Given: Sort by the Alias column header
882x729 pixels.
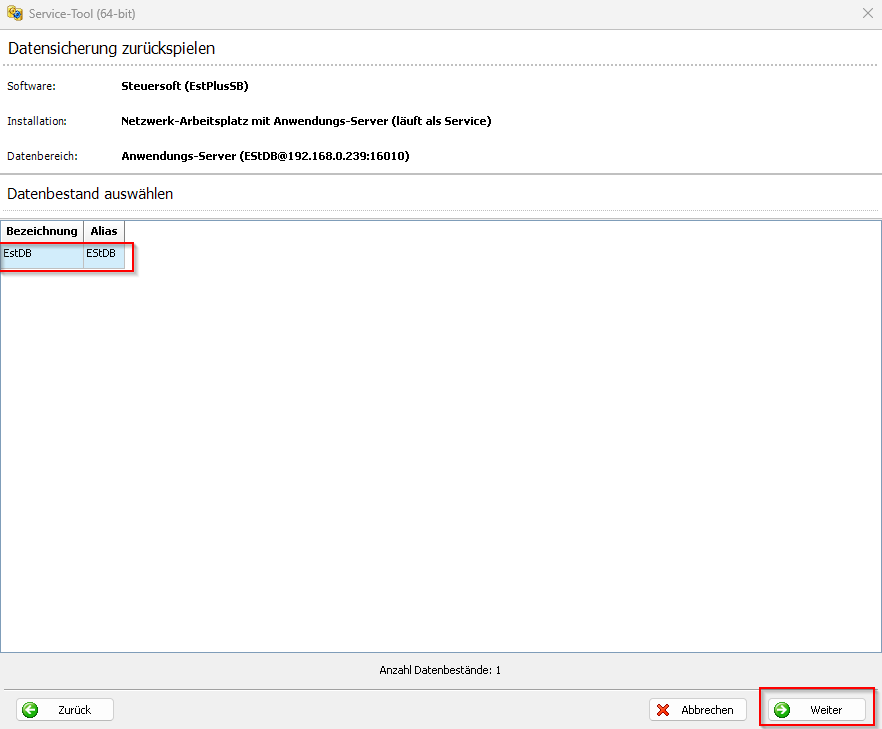Looking at the screenshot, I should [x=104, y=231].
